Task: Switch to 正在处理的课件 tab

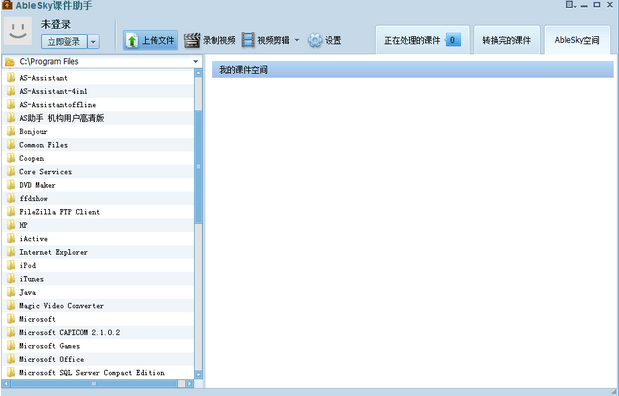Action: click(422, 40)
